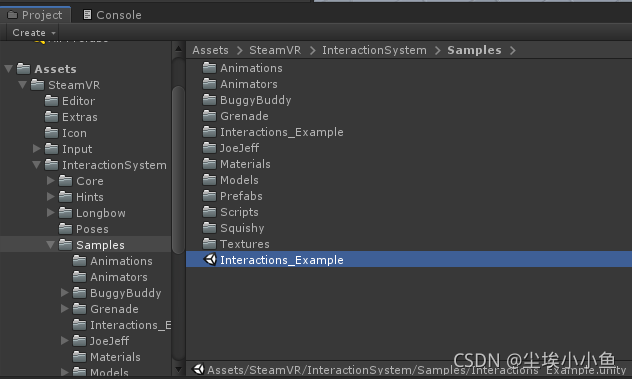
Task: Select the Textures folder label
Action: (x=245, y=244)
